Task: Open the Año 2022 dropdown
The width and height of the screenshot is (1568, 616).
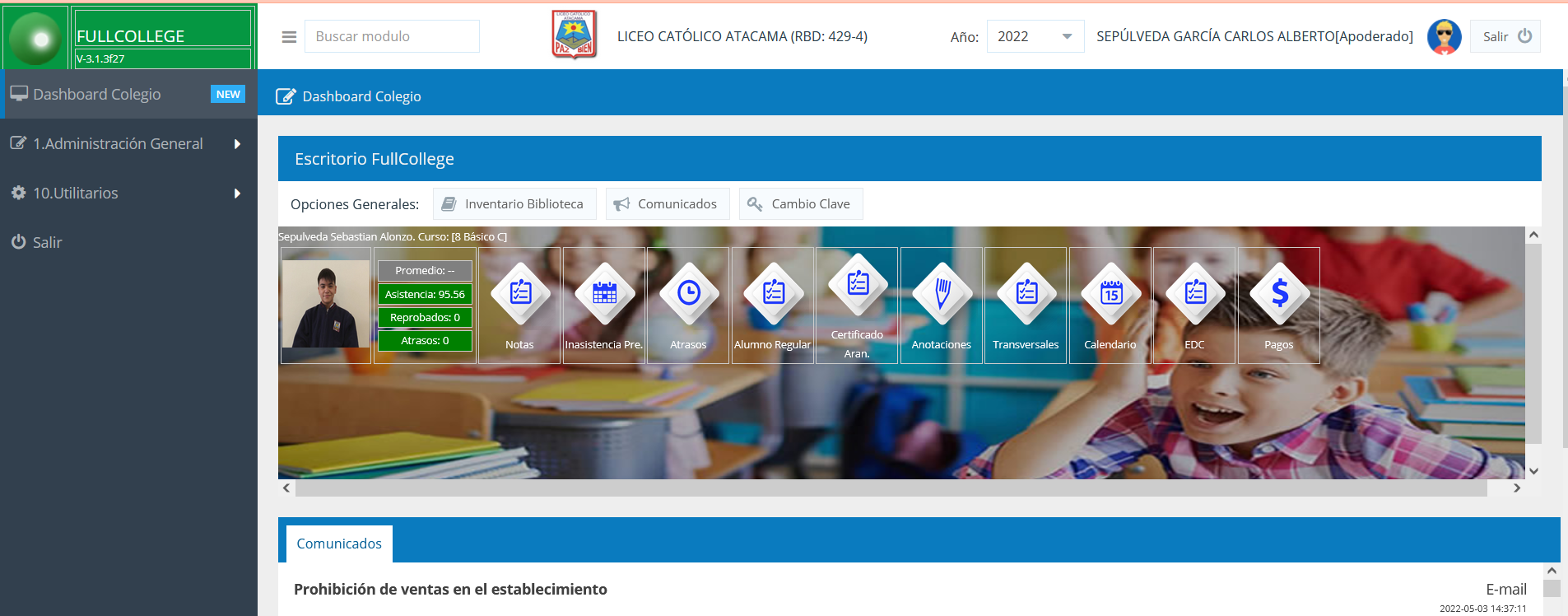Action: click(x=1035, y=36)
